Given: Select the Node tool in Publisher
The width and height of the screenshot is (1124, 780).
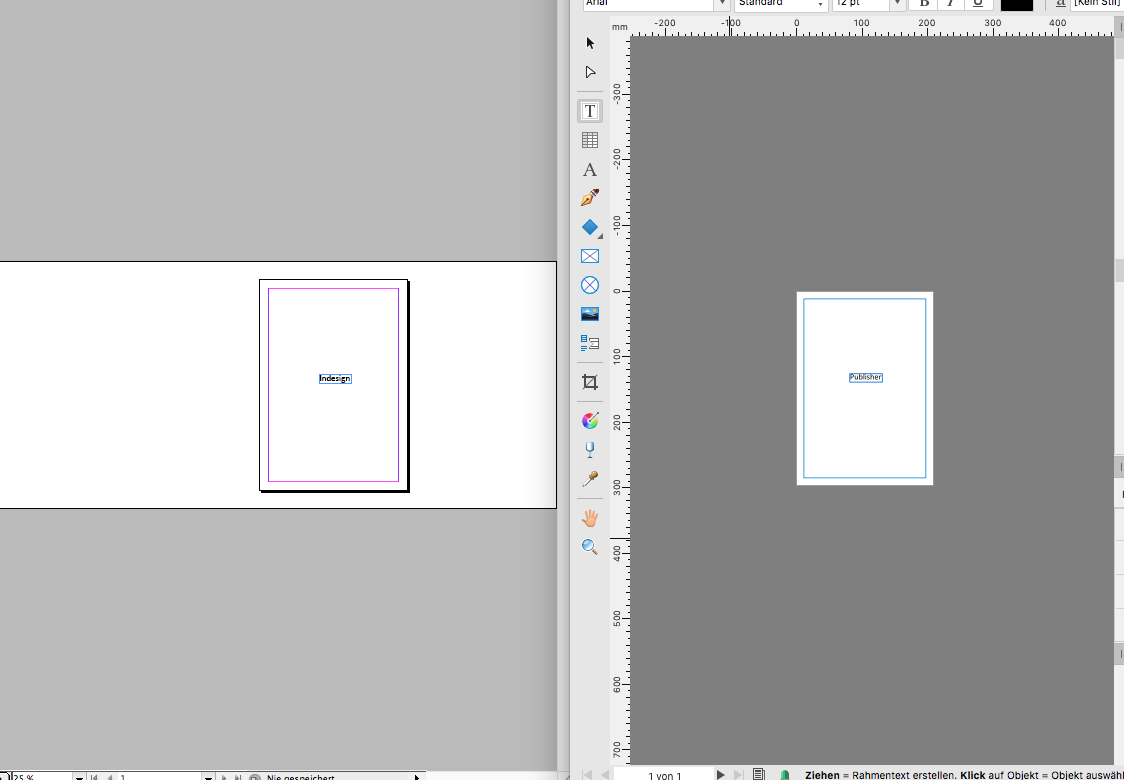Looking at the screenshot, I should [x=590, y=72].
